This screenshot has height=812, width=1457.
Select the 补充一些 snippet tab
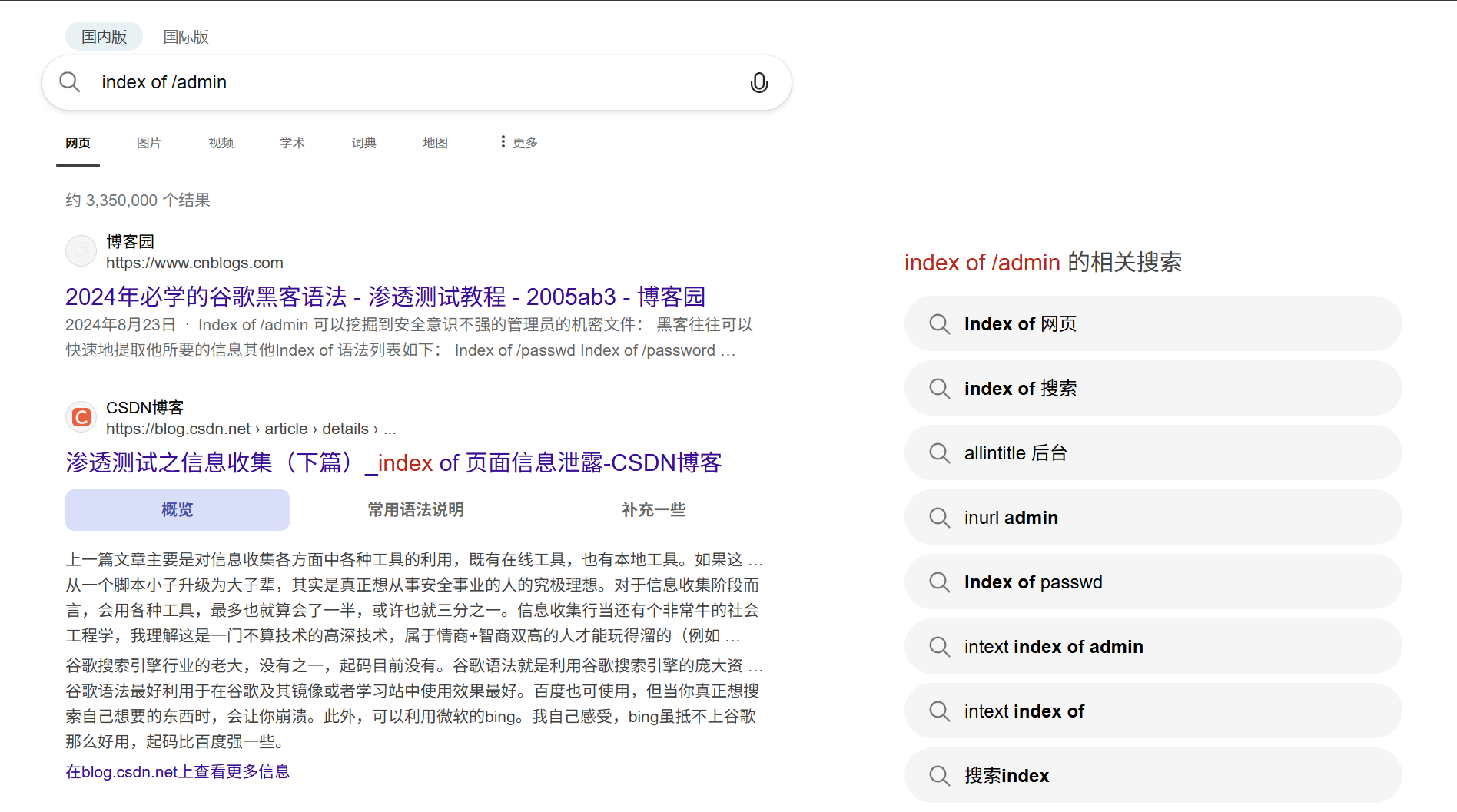654,510
